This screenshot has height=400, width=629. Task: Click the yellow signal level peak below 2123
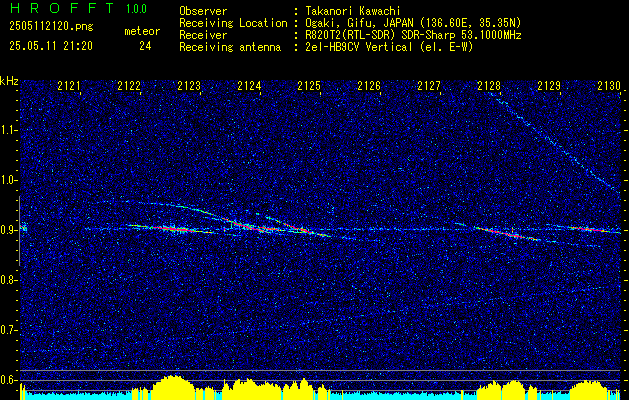172,386
